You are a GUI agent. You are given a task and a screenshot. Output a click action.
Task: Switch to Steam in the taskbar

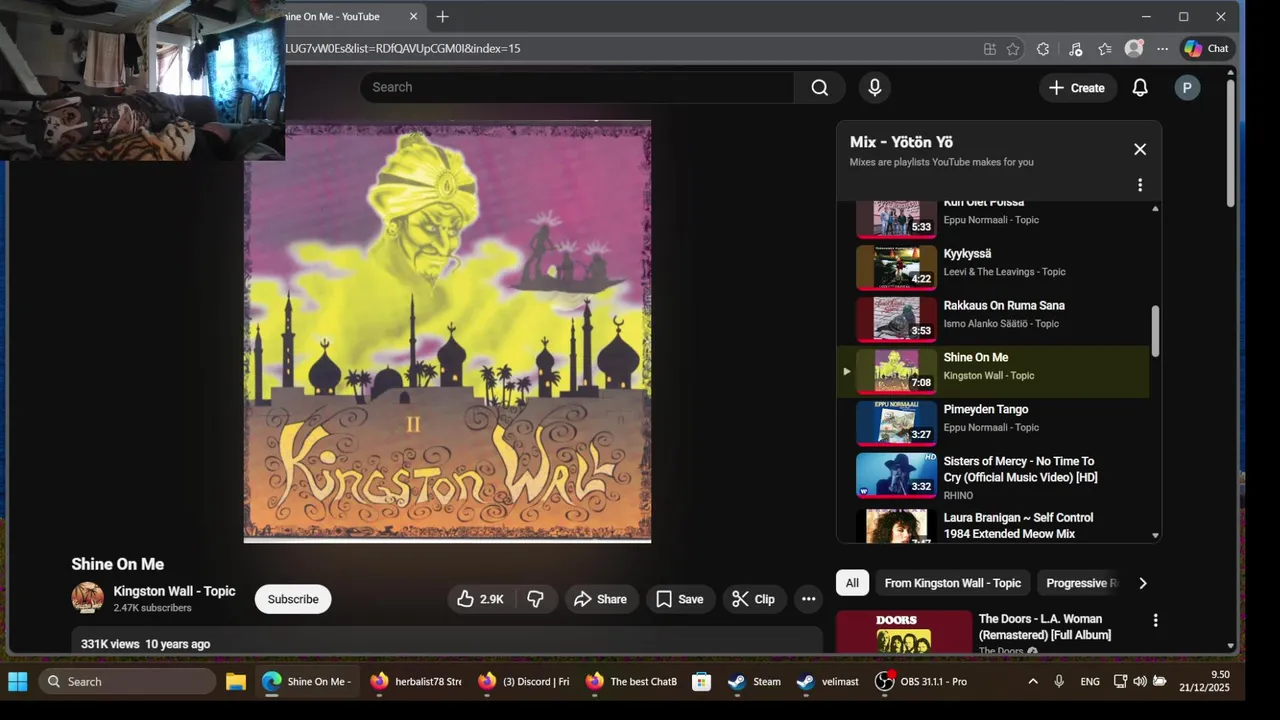(x=755, y=682)
